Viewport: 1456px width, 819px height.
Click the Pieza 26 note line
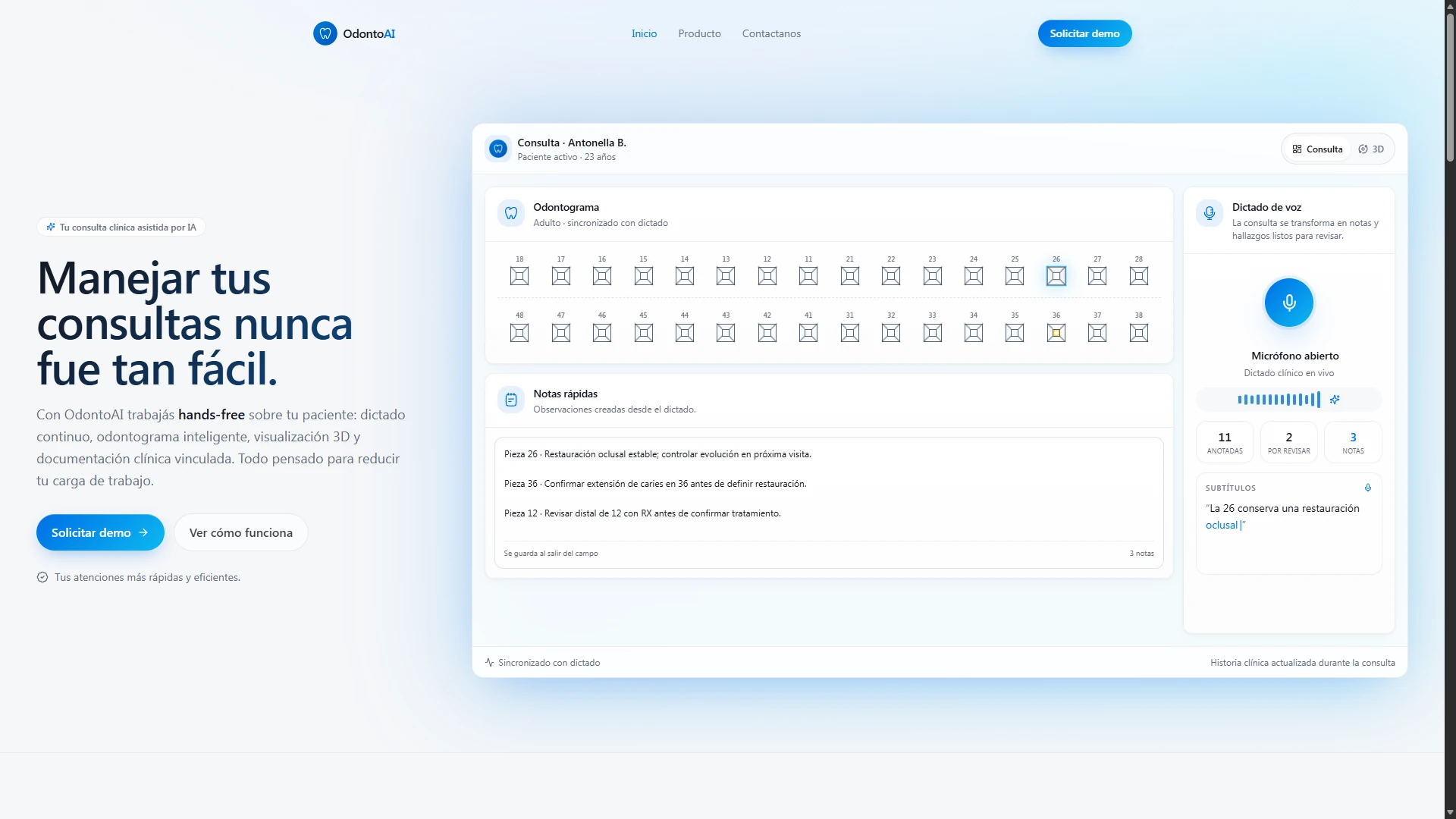click(657, 454)
